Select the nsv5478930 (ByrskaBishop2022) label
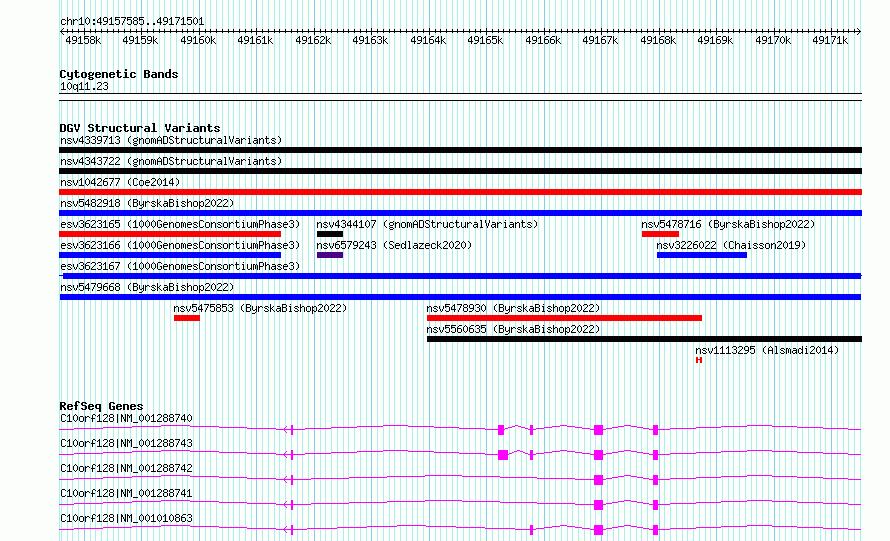The width and height of the screenshot is (890, 541). pyautogui.click(x=513, y=308)
